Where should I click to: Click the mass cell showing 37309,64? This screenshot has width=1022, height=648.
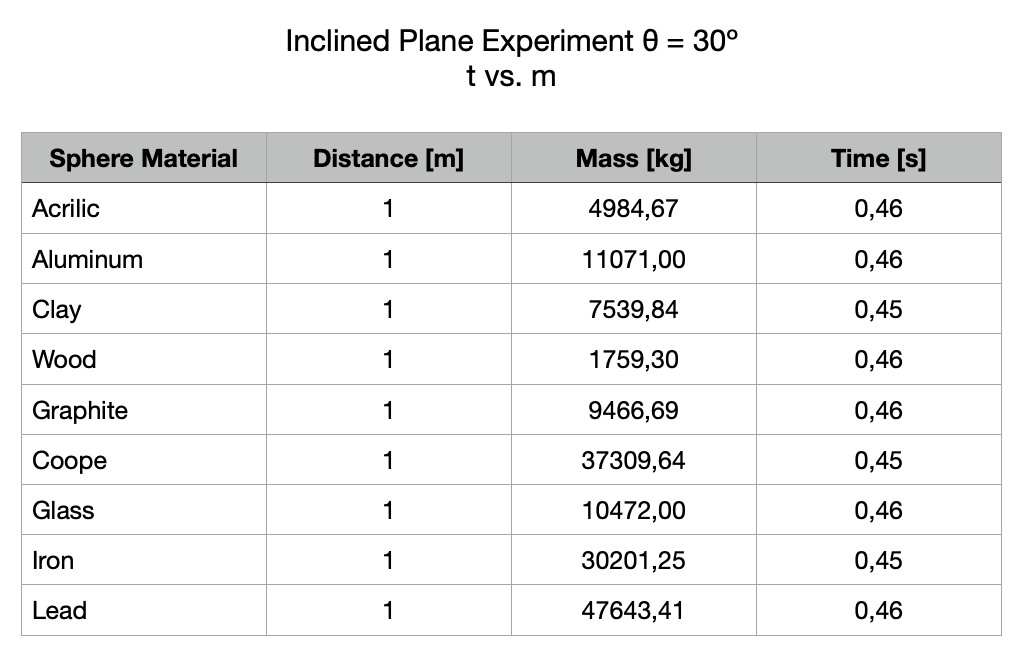click(x=633, y=461)
